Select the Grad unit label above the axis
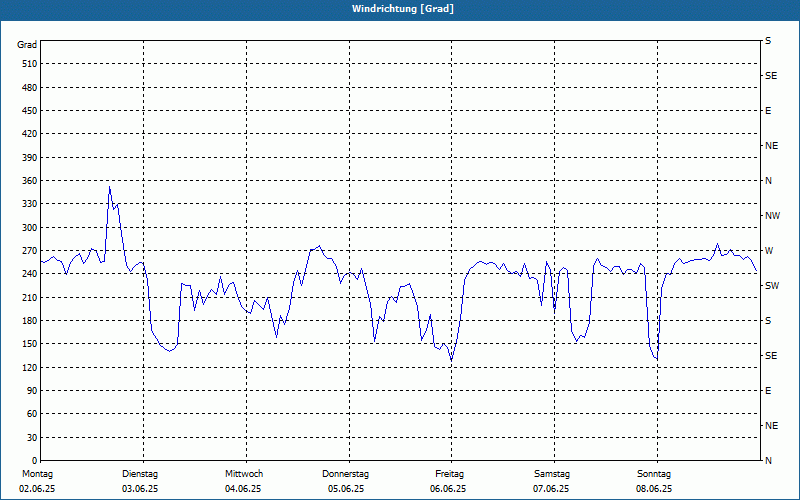Image resolution: width=800 pixels, height=500 pixels. click(27, 45)
